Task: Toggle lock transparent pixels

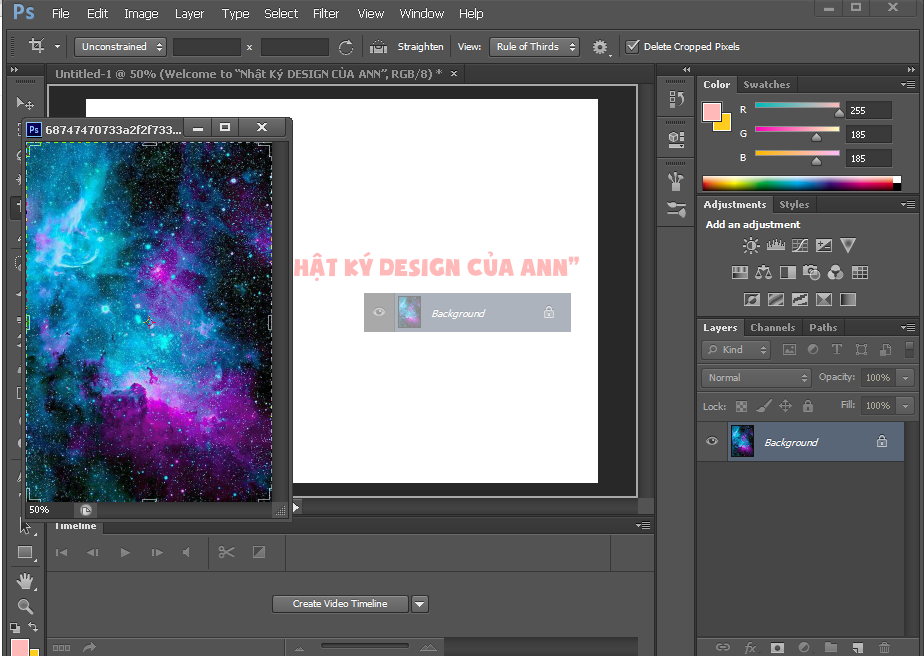Action: [741, 406]
